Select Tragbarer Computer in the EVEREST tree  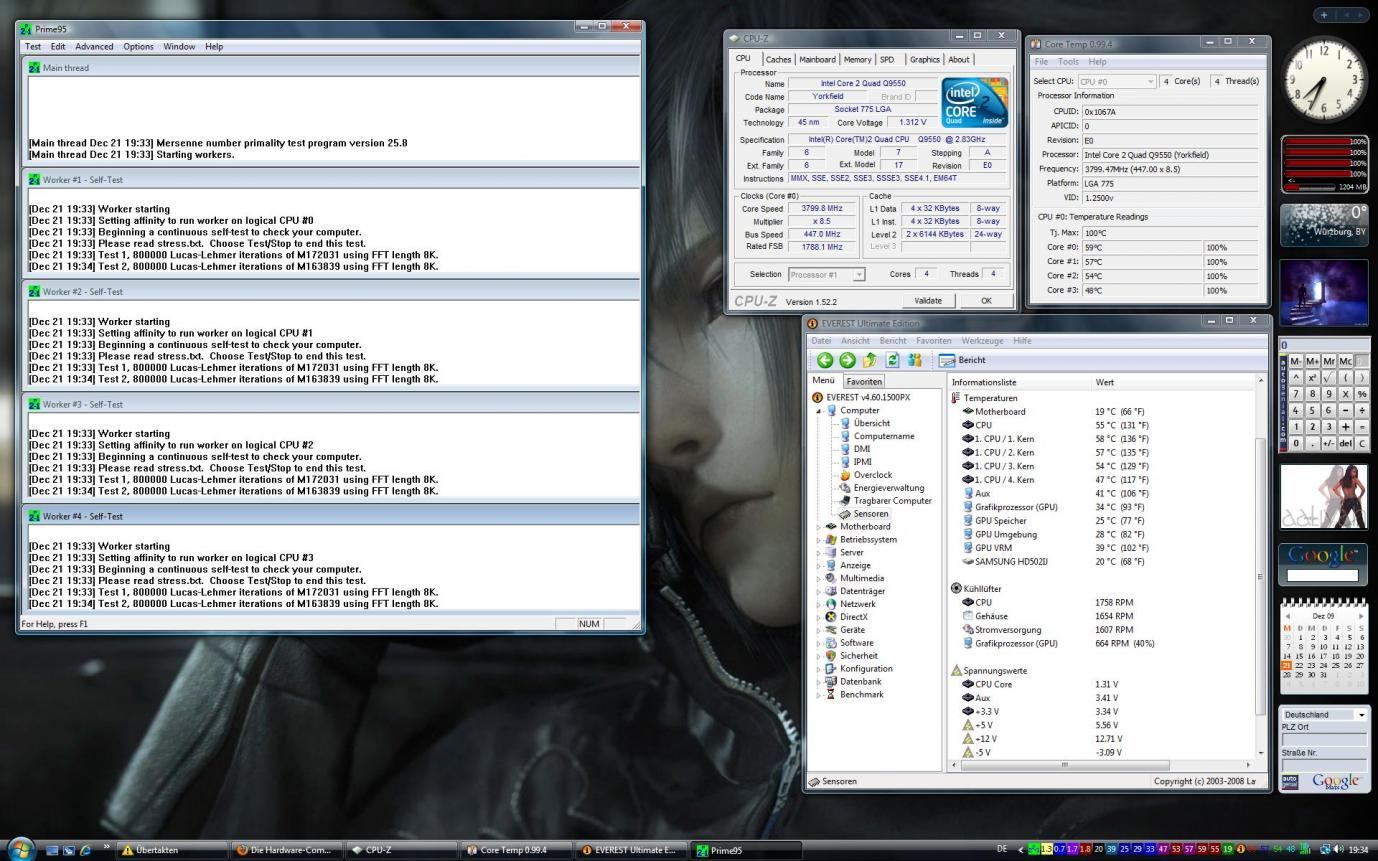click(x=885, y=501)
